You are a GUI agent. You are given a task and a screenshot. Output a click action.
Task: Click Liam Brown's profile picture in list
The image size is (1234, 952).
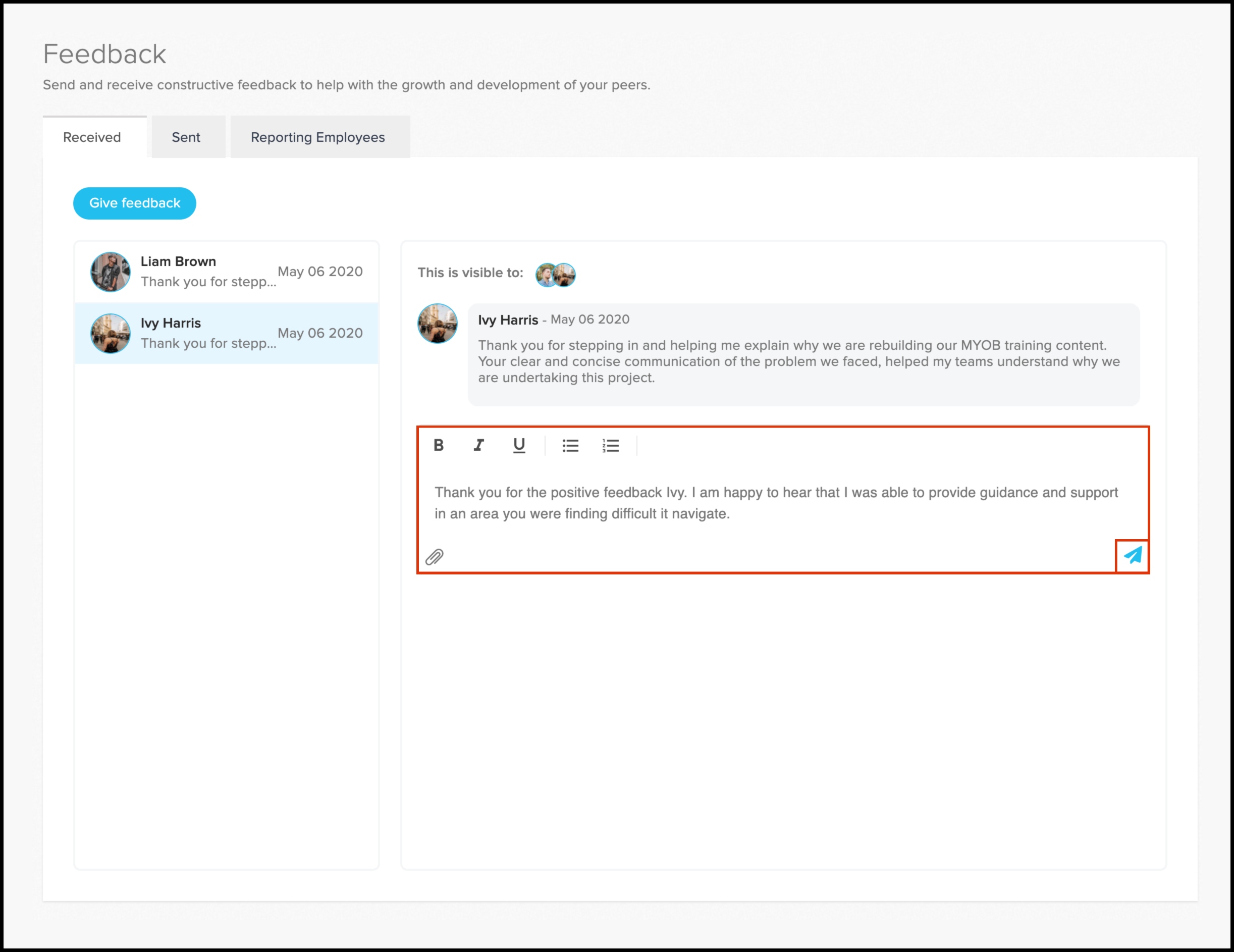click(x=110, y=272)
